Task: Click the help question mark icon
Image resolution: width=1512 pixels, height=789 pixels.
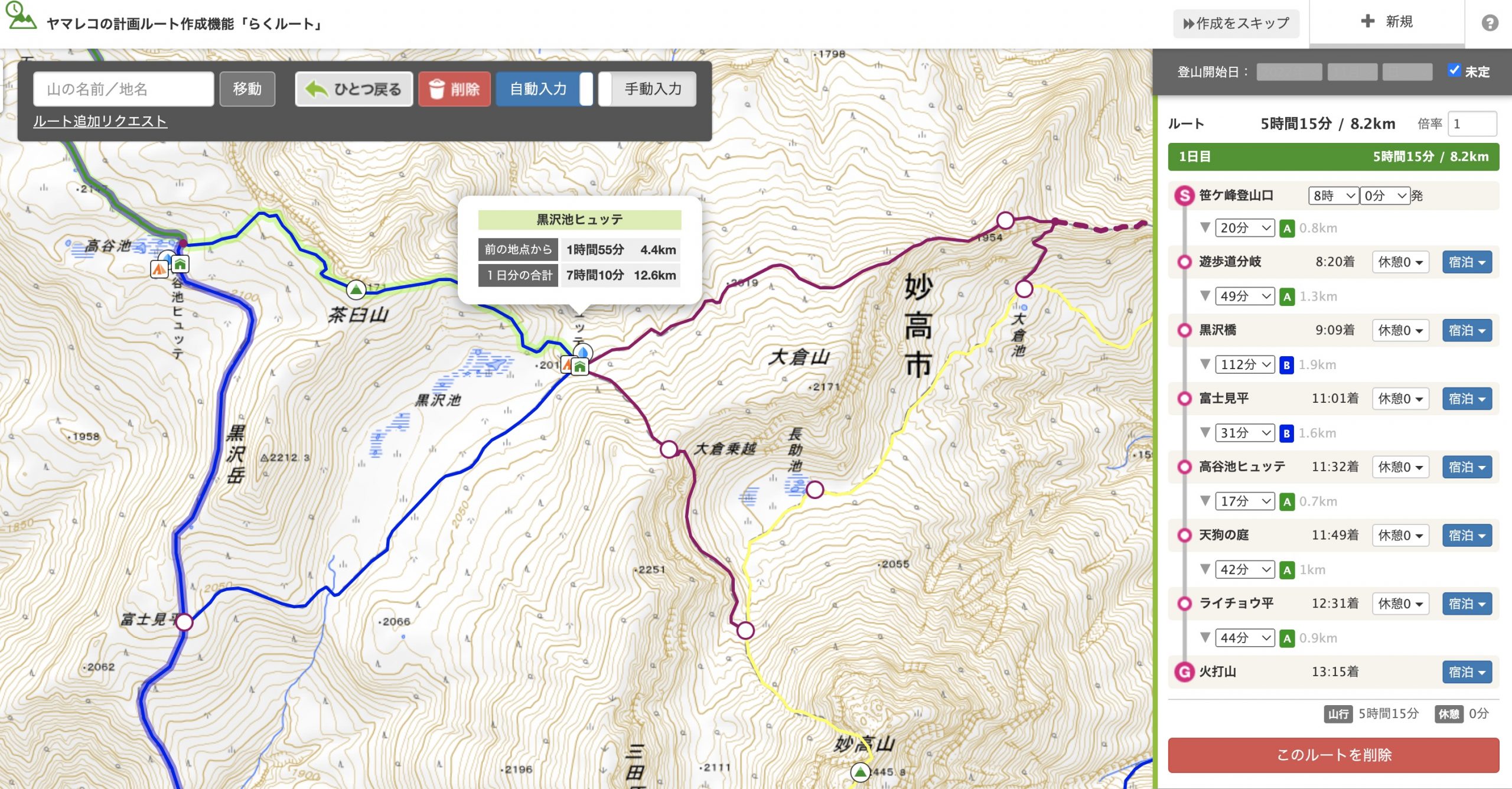Action: pos(1490,23)
